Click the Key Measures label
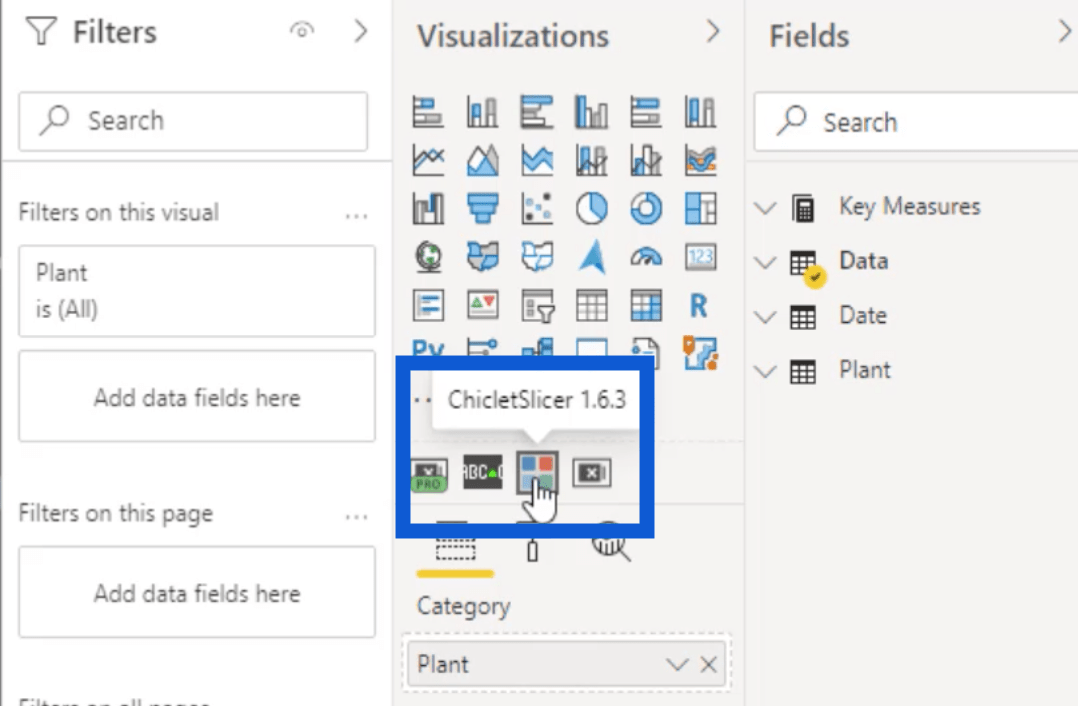Viewport: 1078px width, 706px height. click(910, 206)
